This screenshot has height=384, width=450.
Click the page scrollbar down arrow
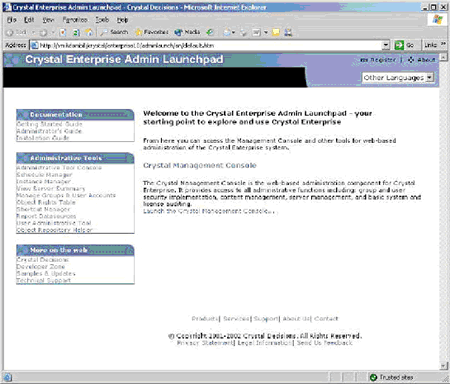point(443,366)
